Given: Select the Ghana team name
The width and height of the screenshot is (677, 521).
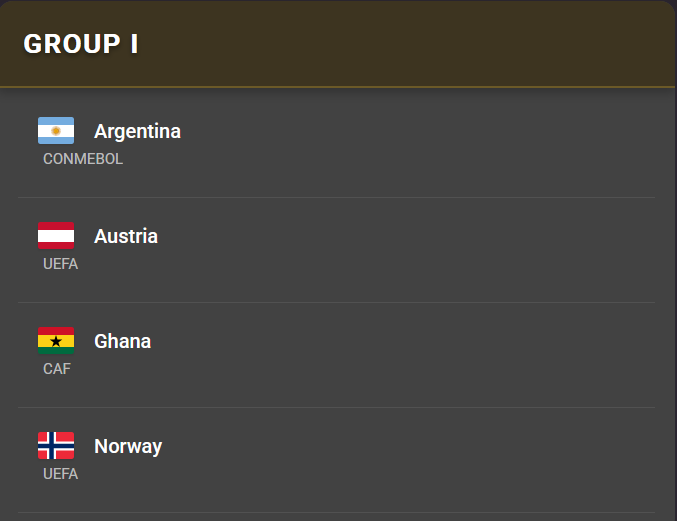Looking at the screenshot, I should tap(122, 341).
